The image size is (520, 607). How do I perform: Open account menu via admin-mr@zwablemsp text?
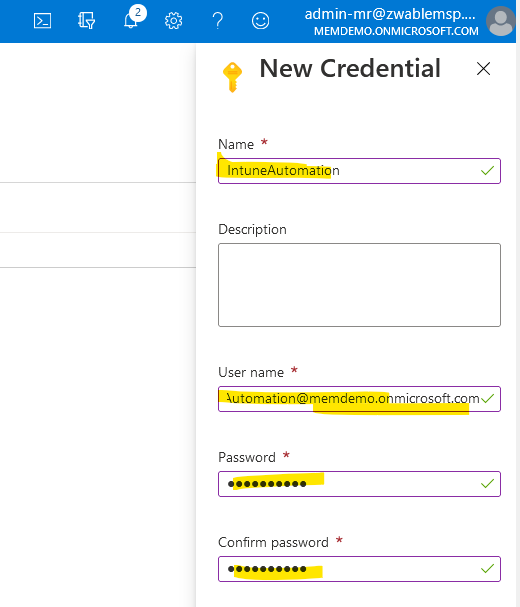point(390,14)
